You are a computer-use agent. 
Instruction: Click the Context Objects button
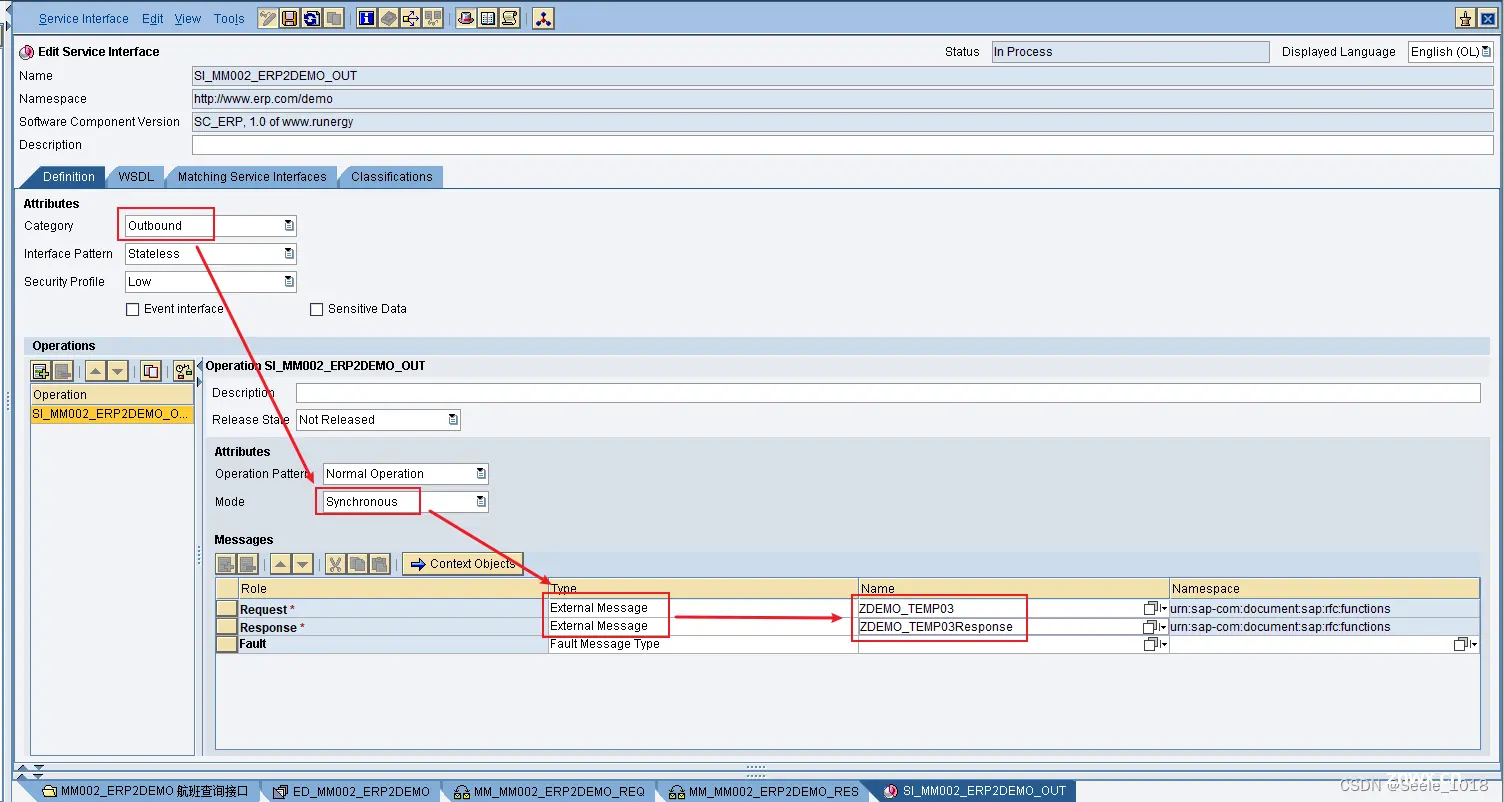point(462,564)
